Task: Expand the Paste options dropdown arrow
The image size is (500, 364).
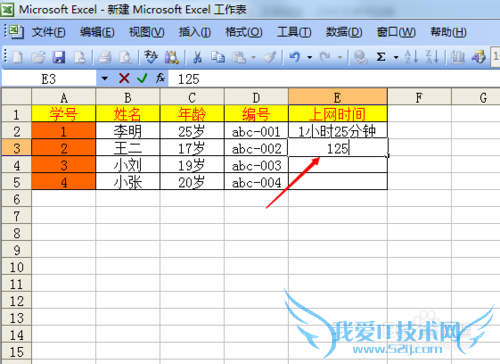Action: 253,58
